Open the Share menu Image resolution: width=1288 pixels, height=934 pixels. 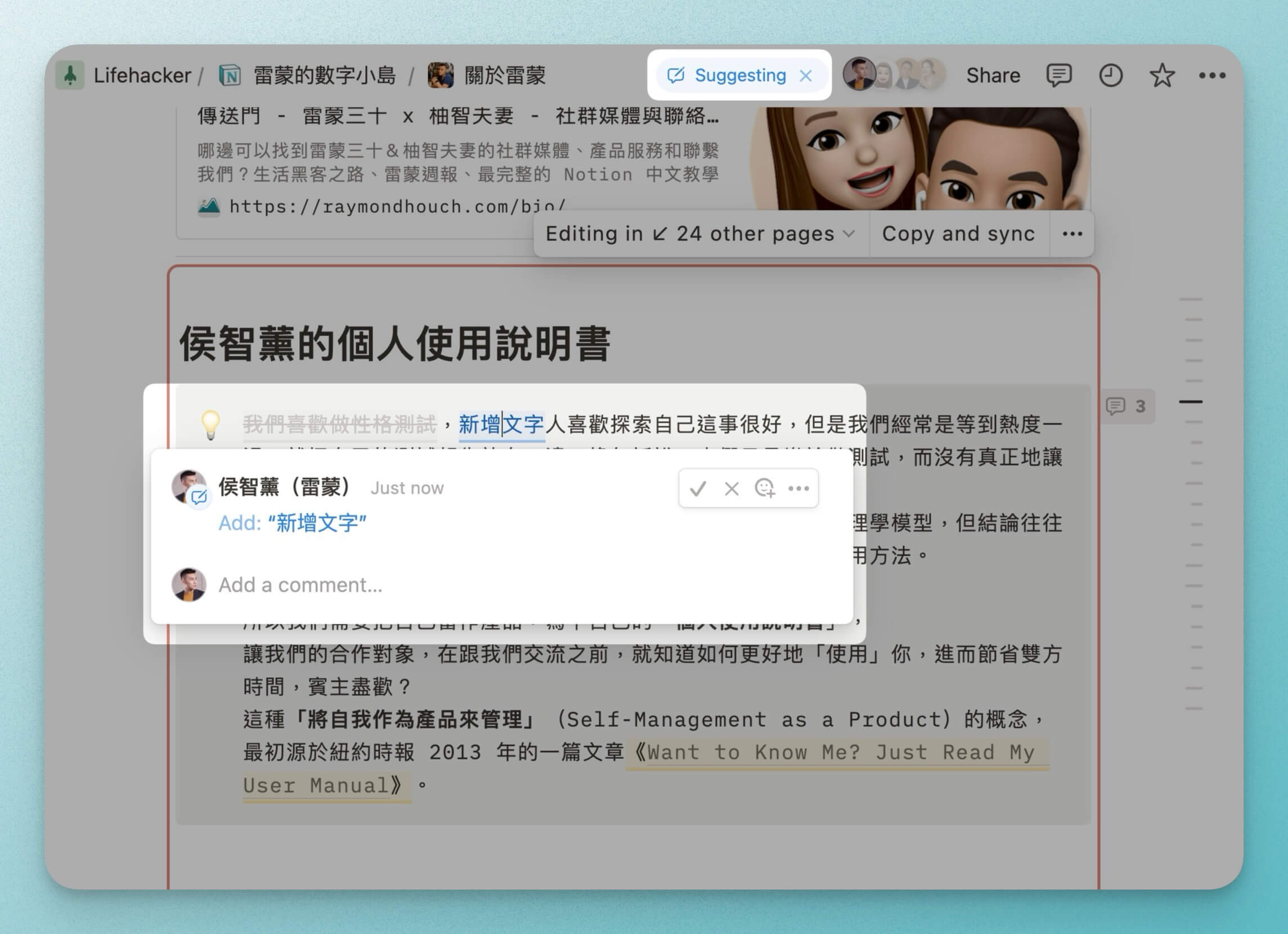pos(993,75)
